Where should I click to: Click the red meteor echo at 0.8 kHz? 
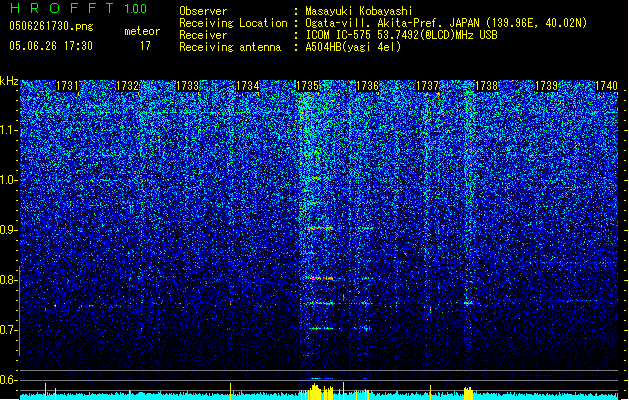point(321,278)
